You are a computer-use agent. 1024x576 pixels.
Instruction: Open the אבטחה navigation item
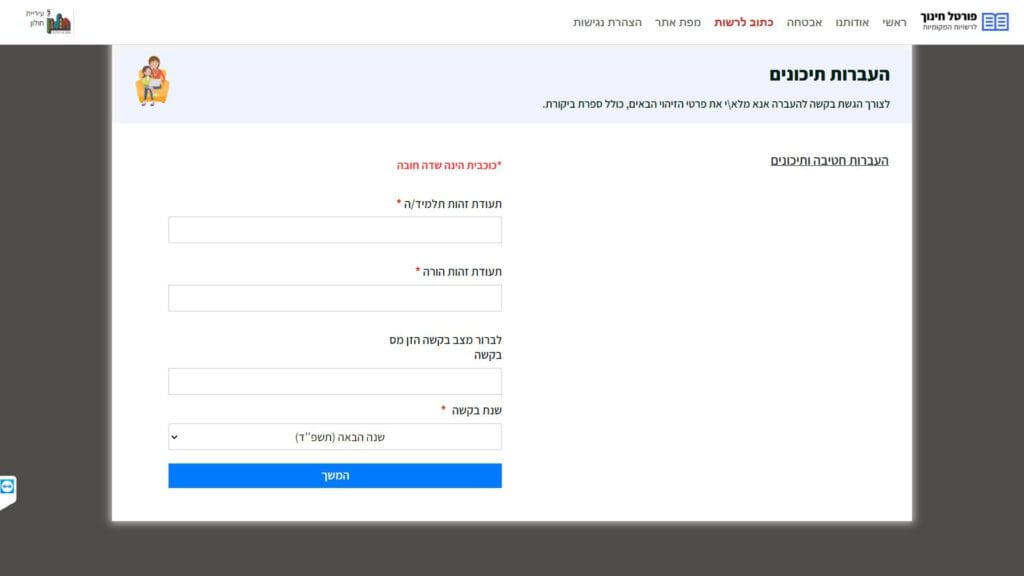pyautogui.click(x=805, y=22)
